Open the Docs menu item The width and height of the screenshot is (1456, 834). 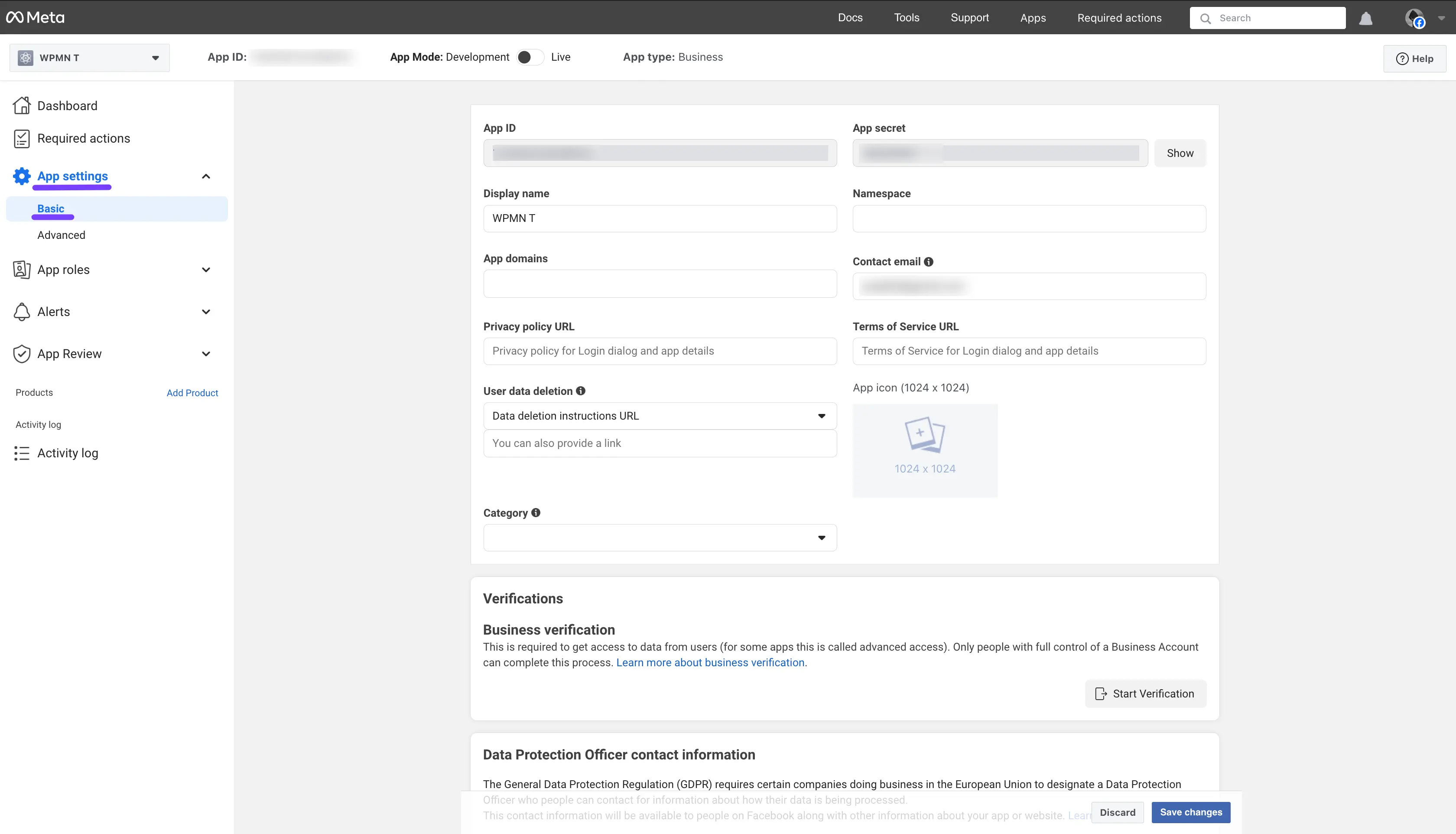850,18
